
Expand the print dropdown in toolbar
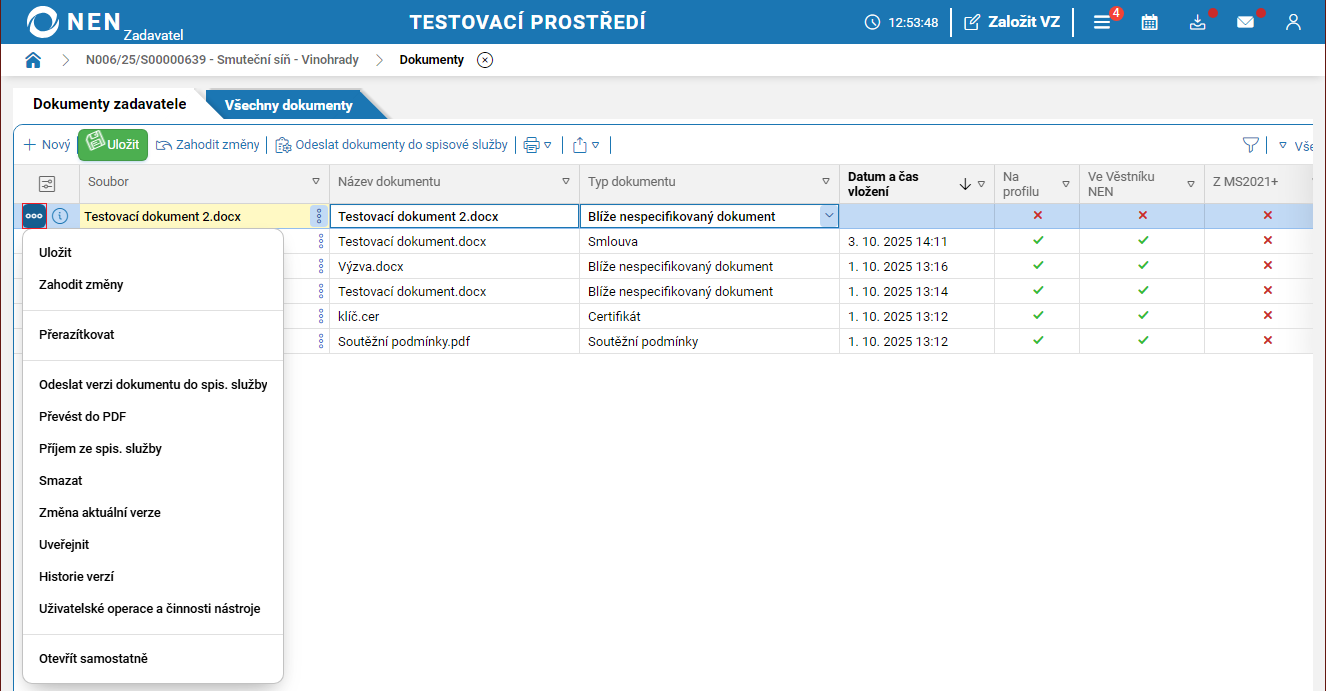(x=538, y=145)
